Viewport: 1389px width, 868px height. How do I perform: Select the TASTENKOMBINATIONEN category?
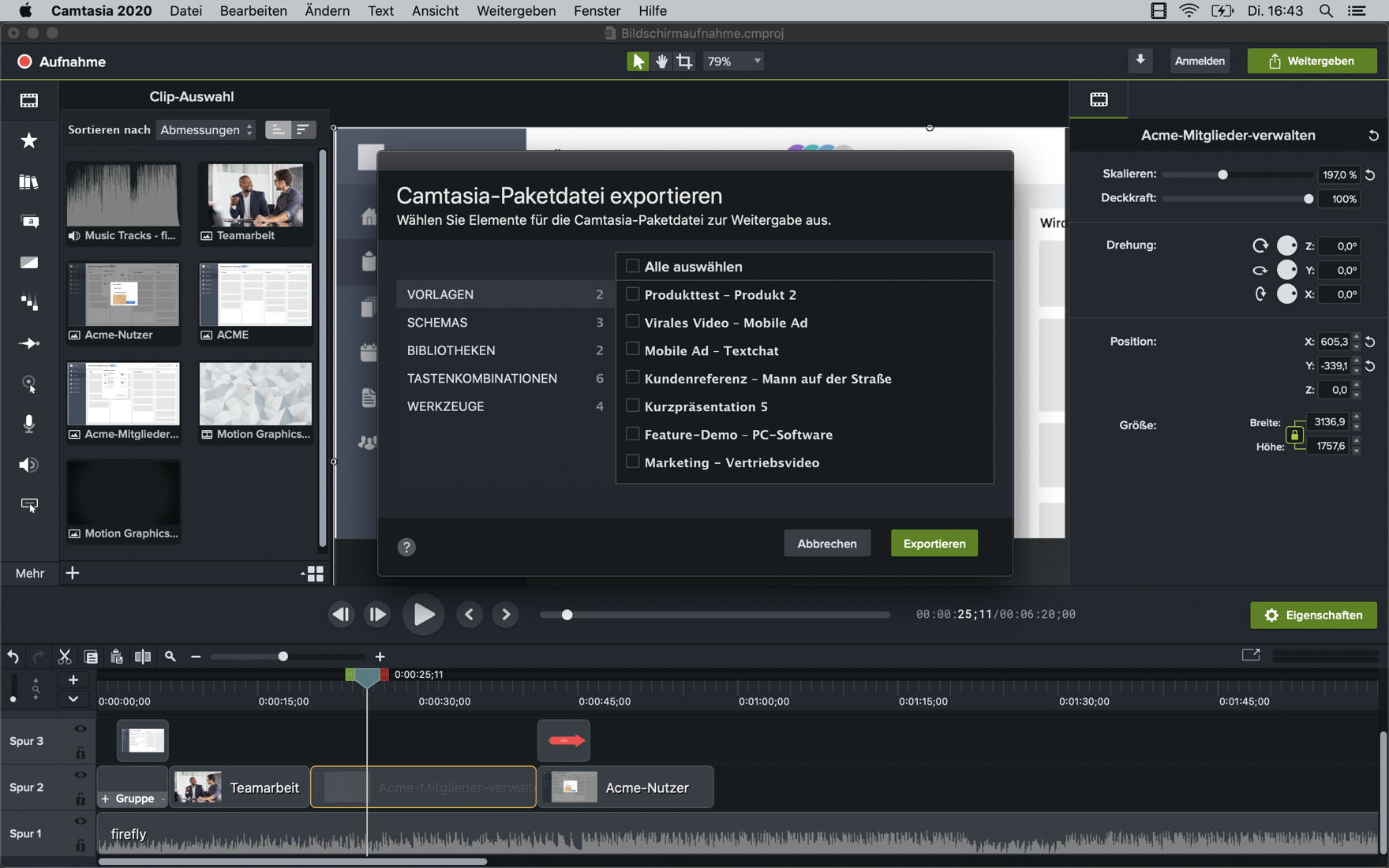(x=481, y=379)
